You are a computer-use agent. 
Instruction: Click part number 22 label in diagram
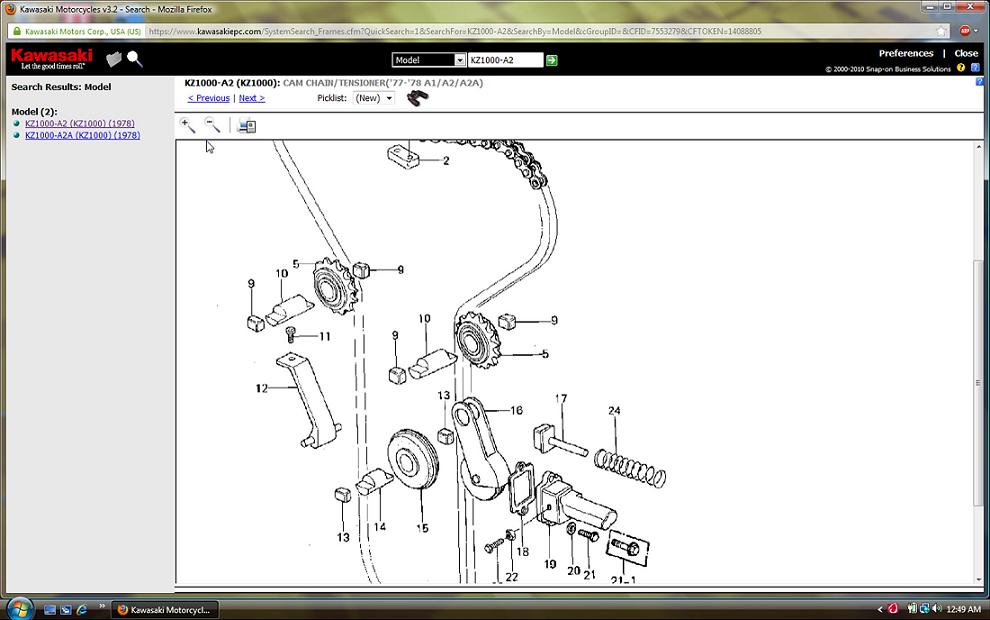(x=511, y=576)
